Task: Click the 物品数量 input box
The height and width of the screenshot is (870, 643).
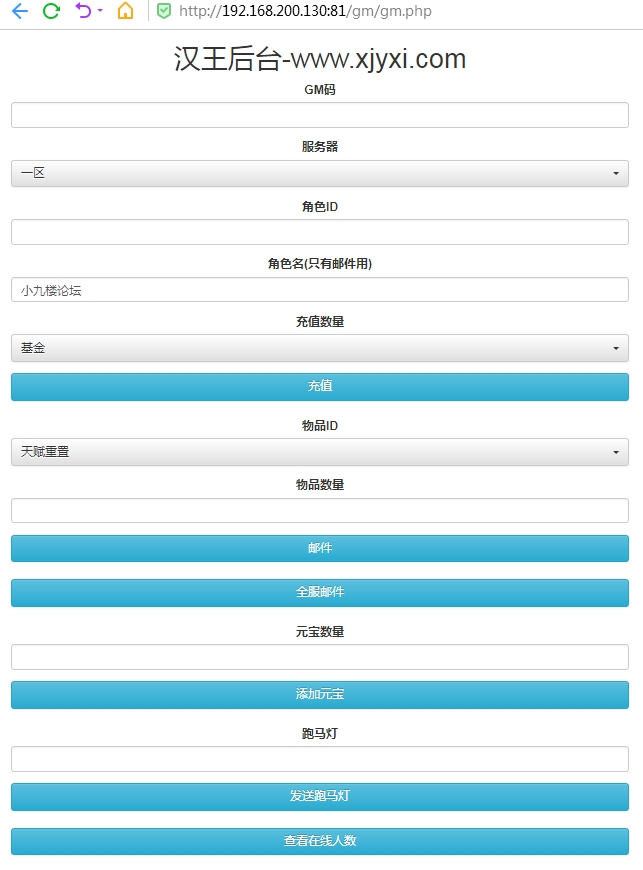Action: (319, 510)
